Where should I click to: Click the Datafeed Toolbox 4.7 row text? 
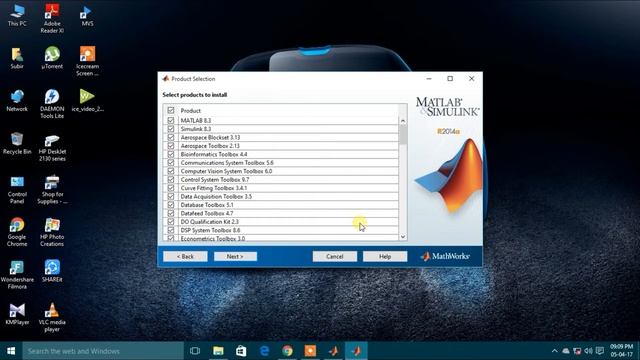(x=207, y=213)
